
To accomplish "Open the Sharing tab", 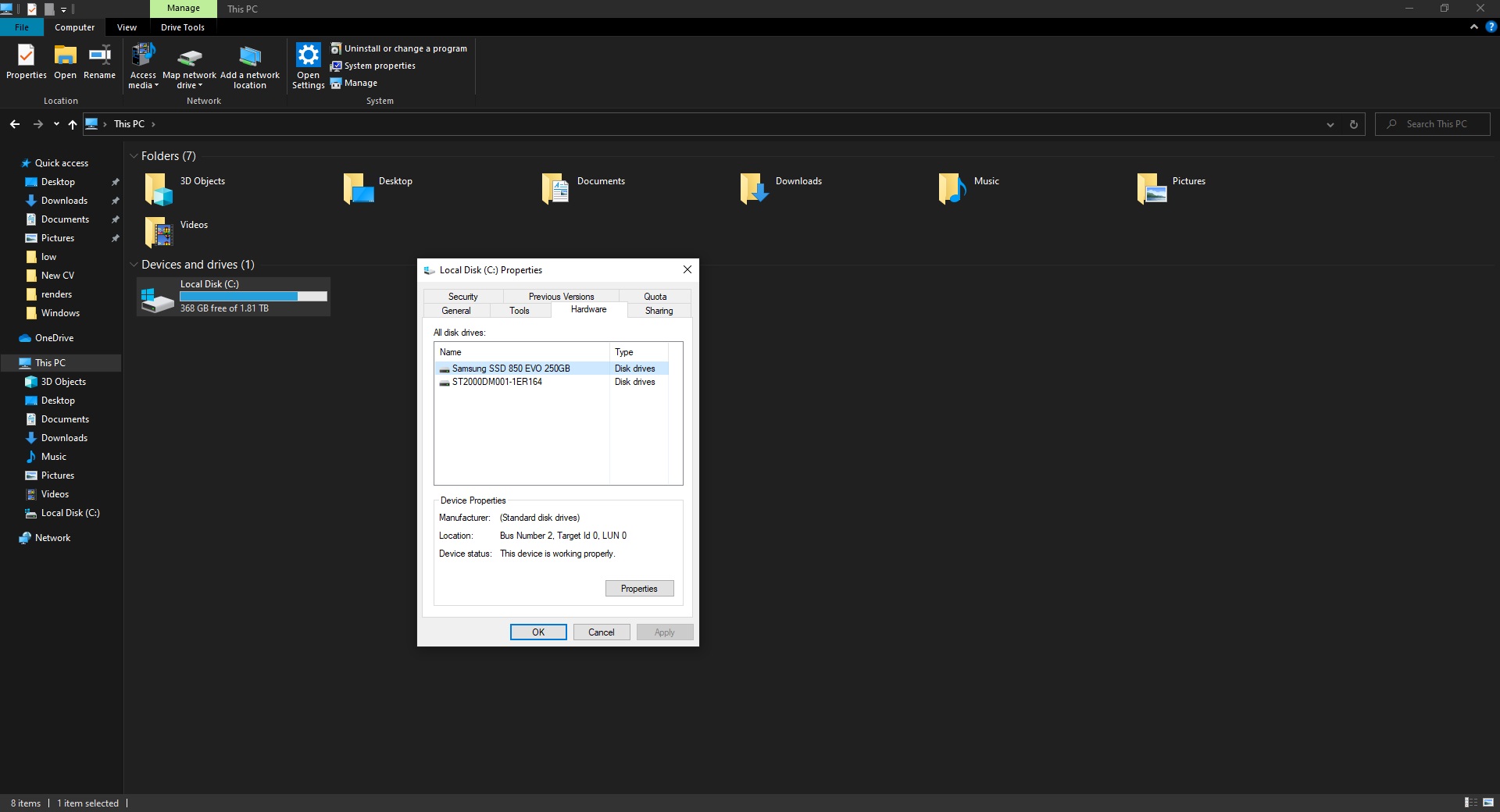I will [x=659, y=311].
